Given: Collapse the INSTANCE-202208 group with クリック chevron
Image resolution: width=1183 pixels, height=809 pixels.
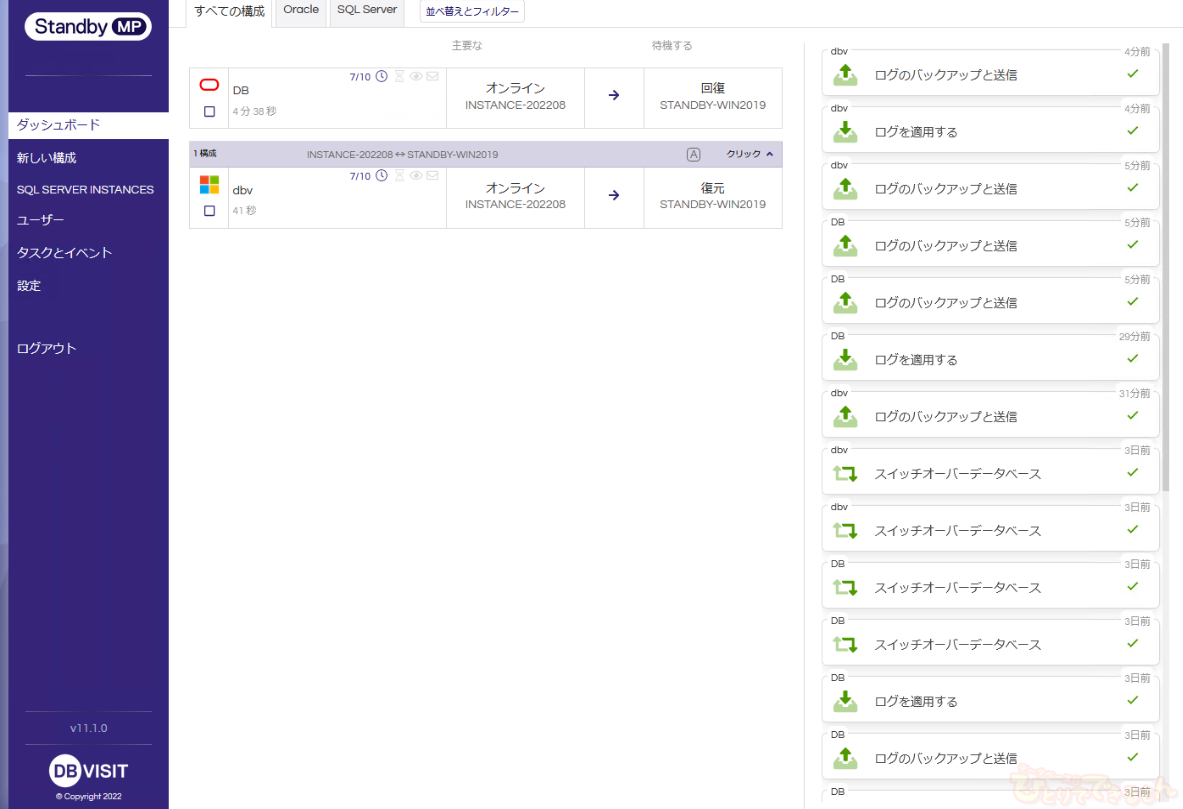Looking at the screenshot, I should tap(750, 154).
